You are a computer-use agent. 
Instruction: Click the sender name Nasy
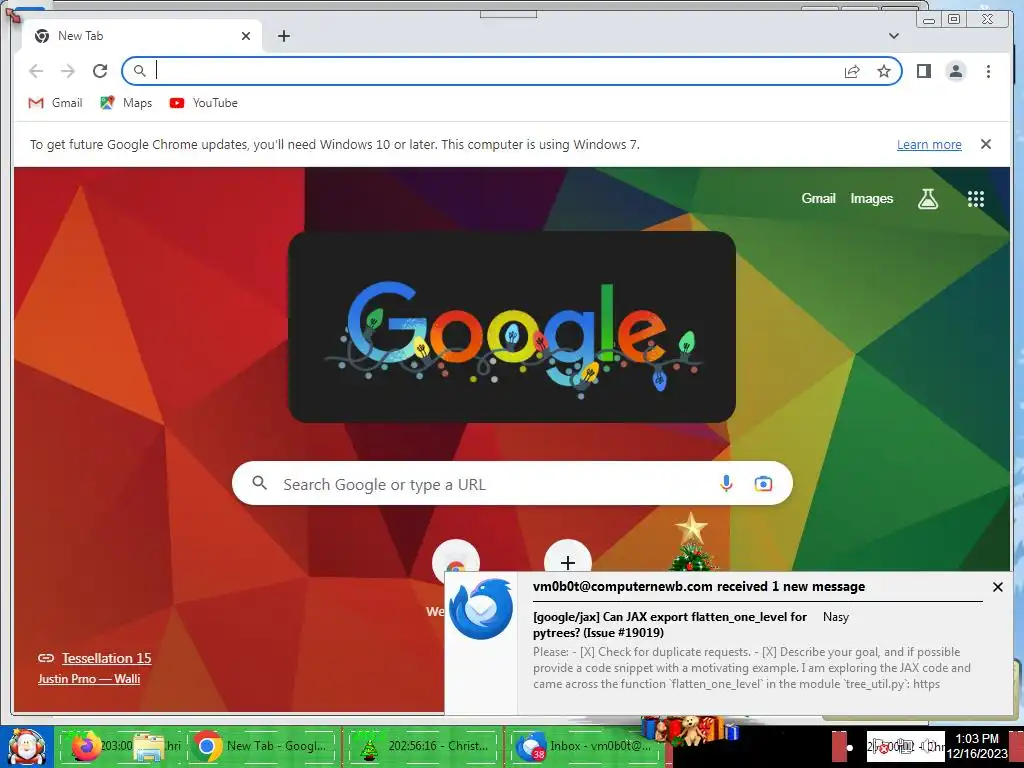(835, 616)
